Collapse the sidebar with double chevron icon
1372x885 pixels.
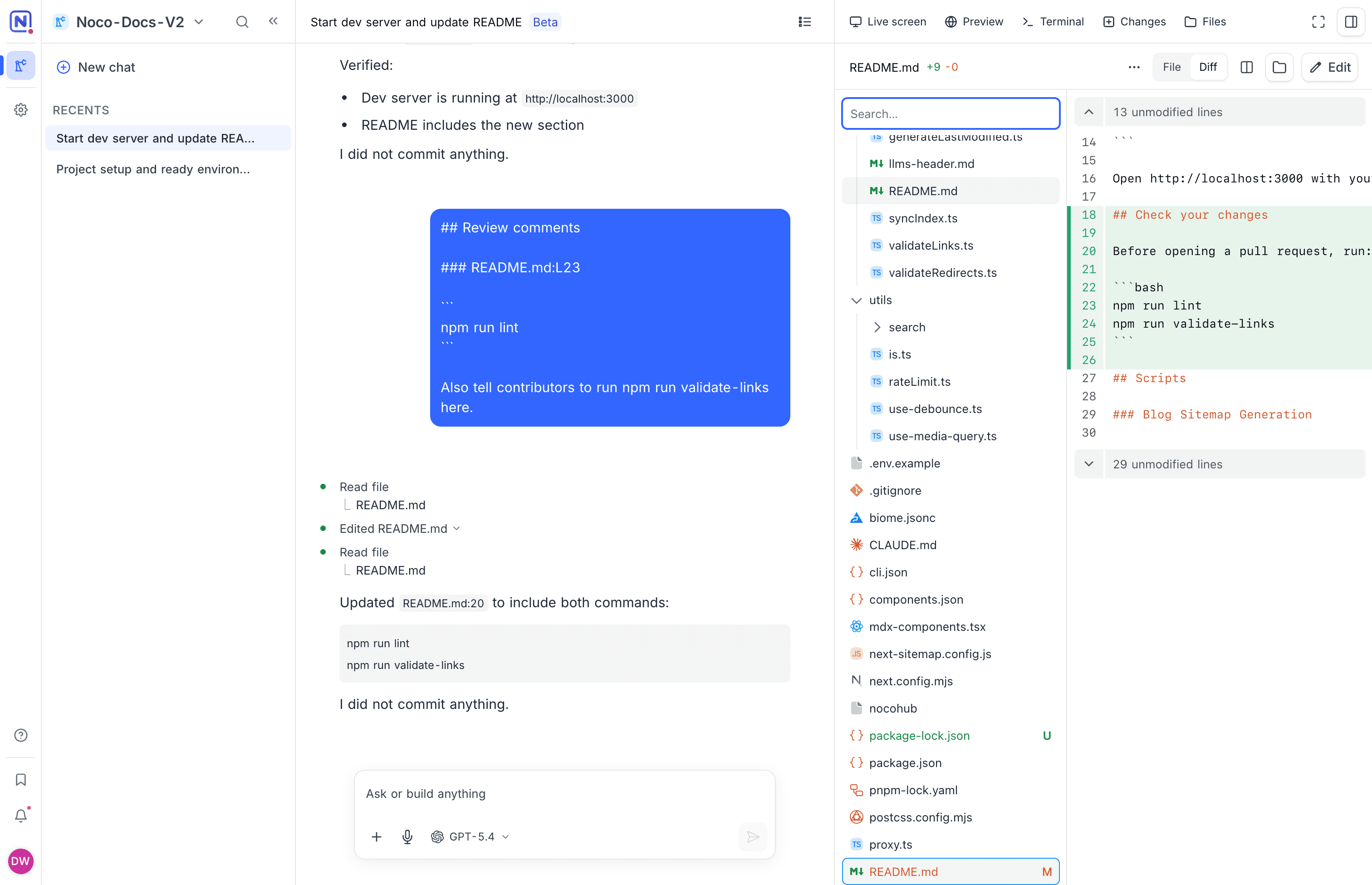[x=273, y=22]
